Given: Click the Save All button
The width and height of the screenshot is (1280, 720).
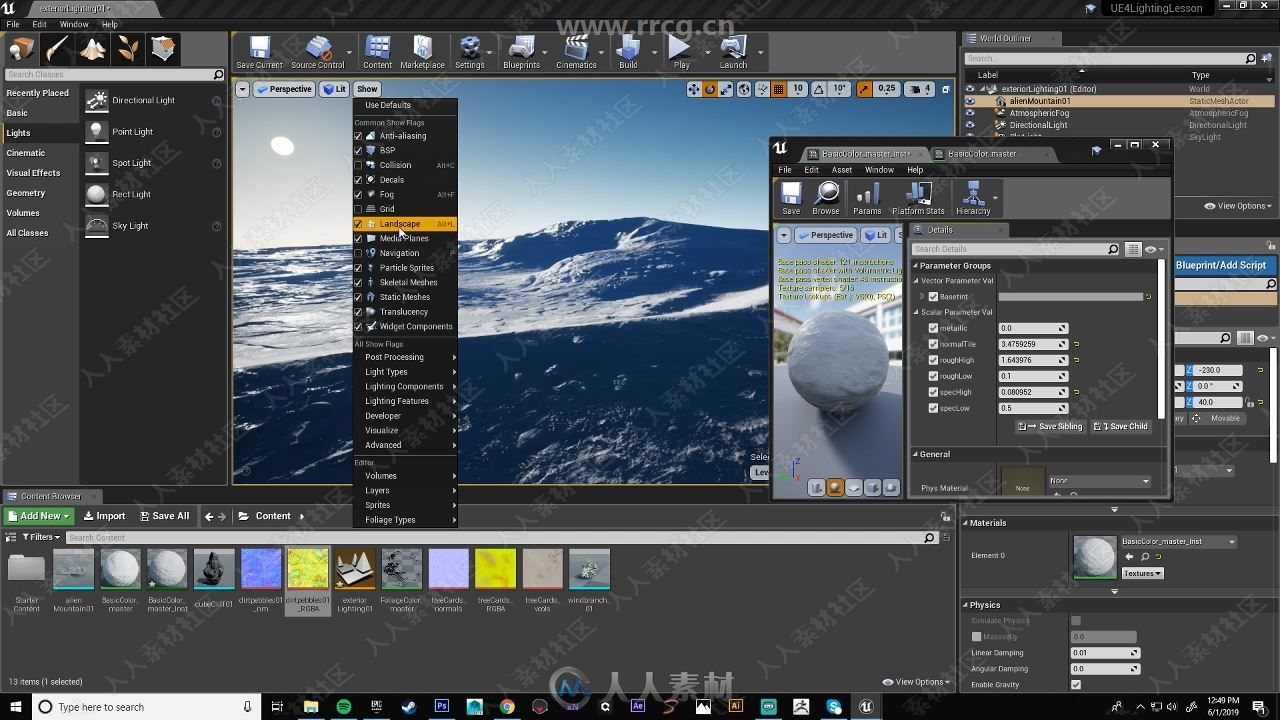Looking at the screenshot, I should point(163,516).
